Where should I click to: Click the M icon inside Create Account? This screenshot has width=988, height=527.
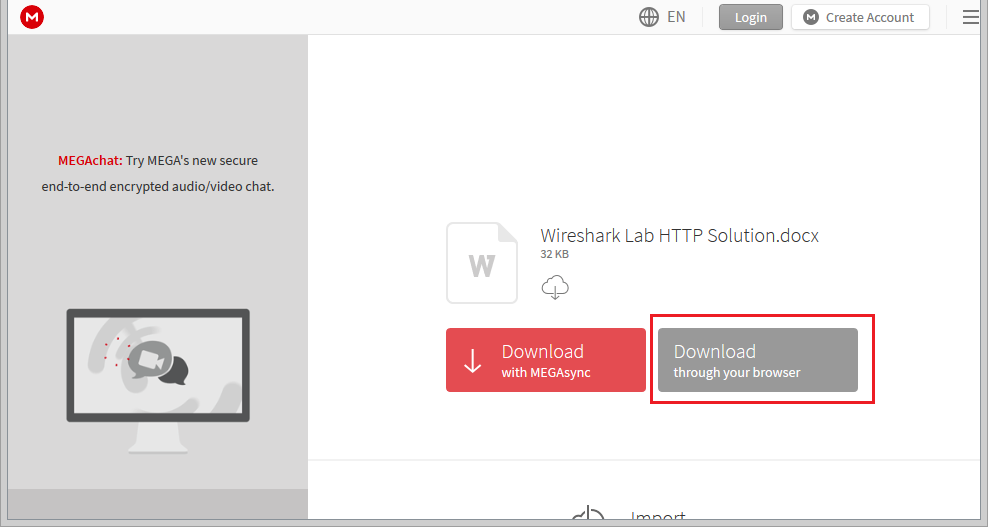click(810, 17)
